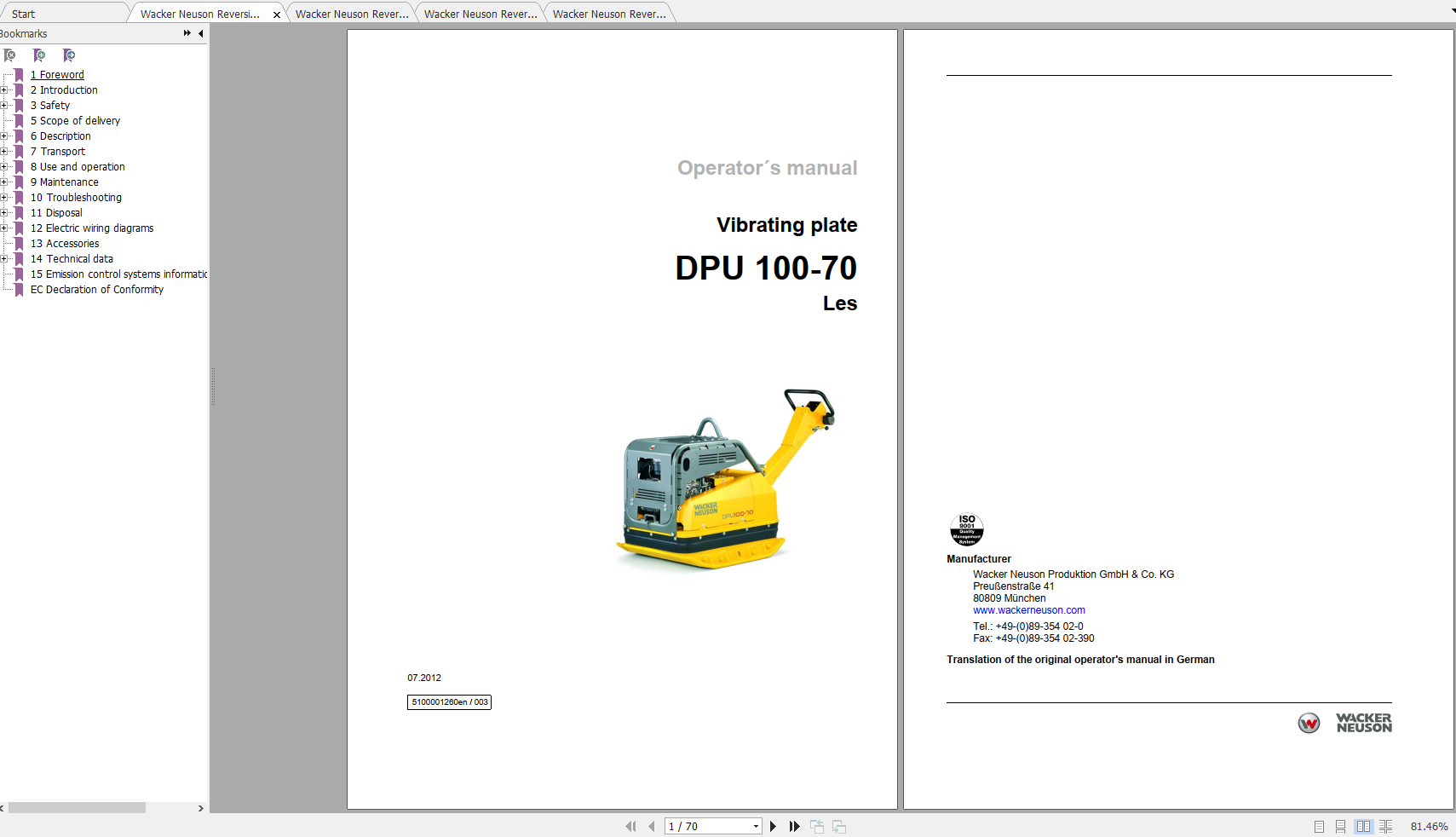
Task: Open the EC Declaration of Conformity bookmark
Action: (x=97, y=290)
